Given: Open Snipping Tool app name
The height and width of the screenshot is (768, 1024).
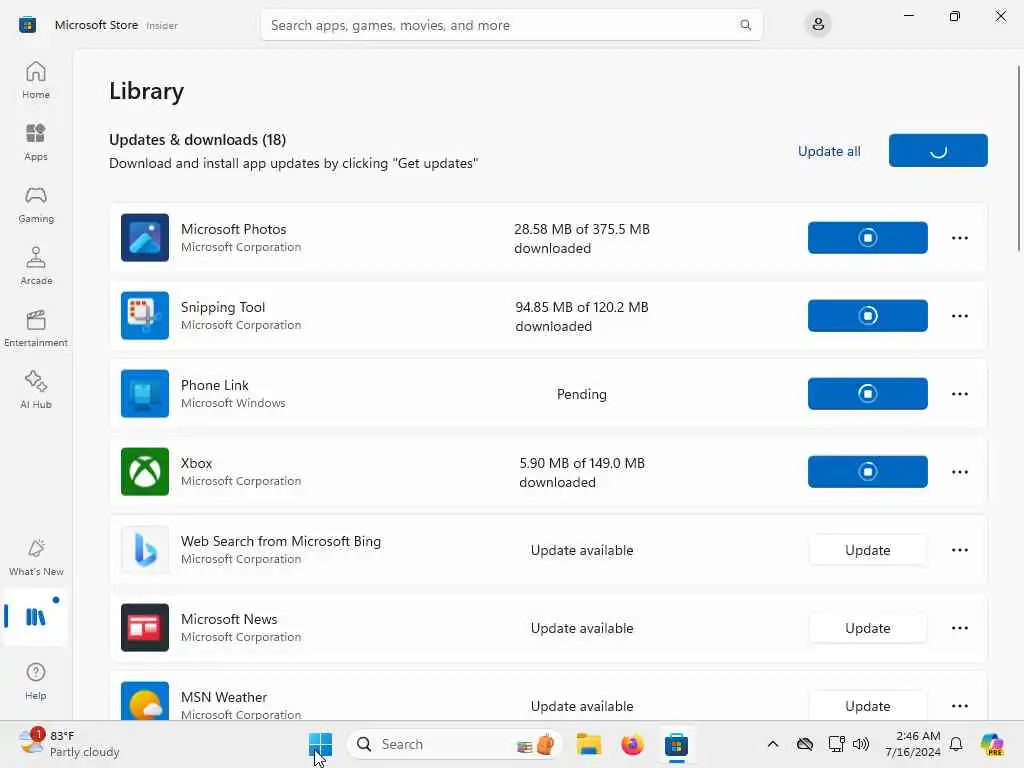Looking at the screenshot, I should click(223, 307).
